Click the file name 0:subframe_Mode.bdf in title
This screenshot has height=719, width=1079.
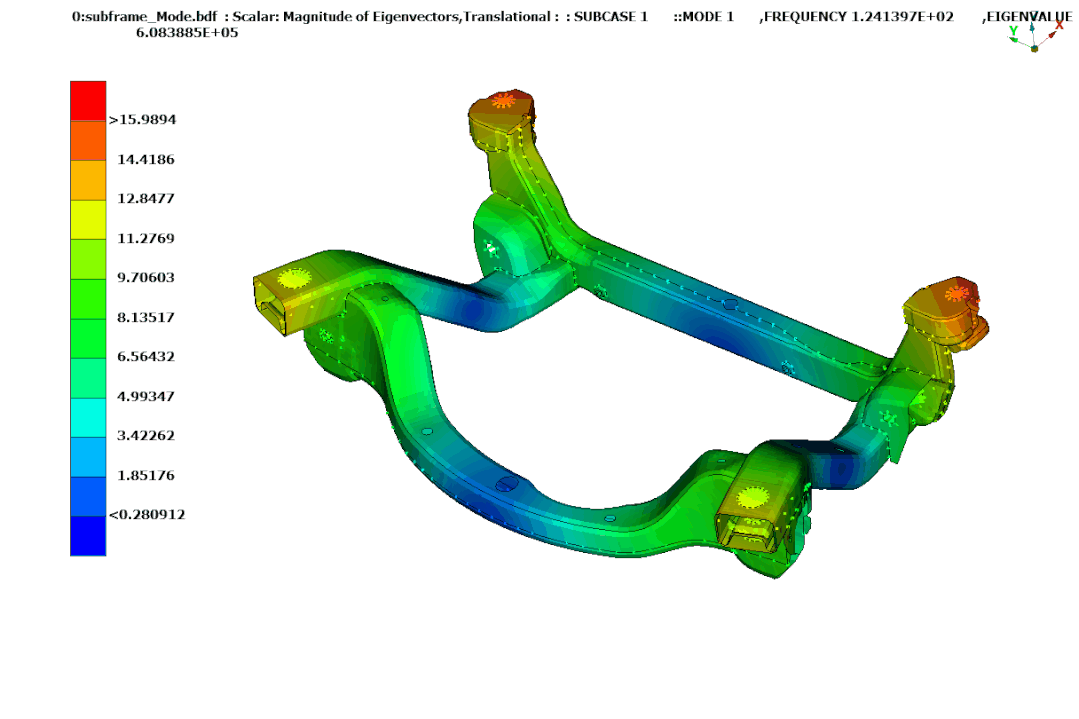[145, 17]
